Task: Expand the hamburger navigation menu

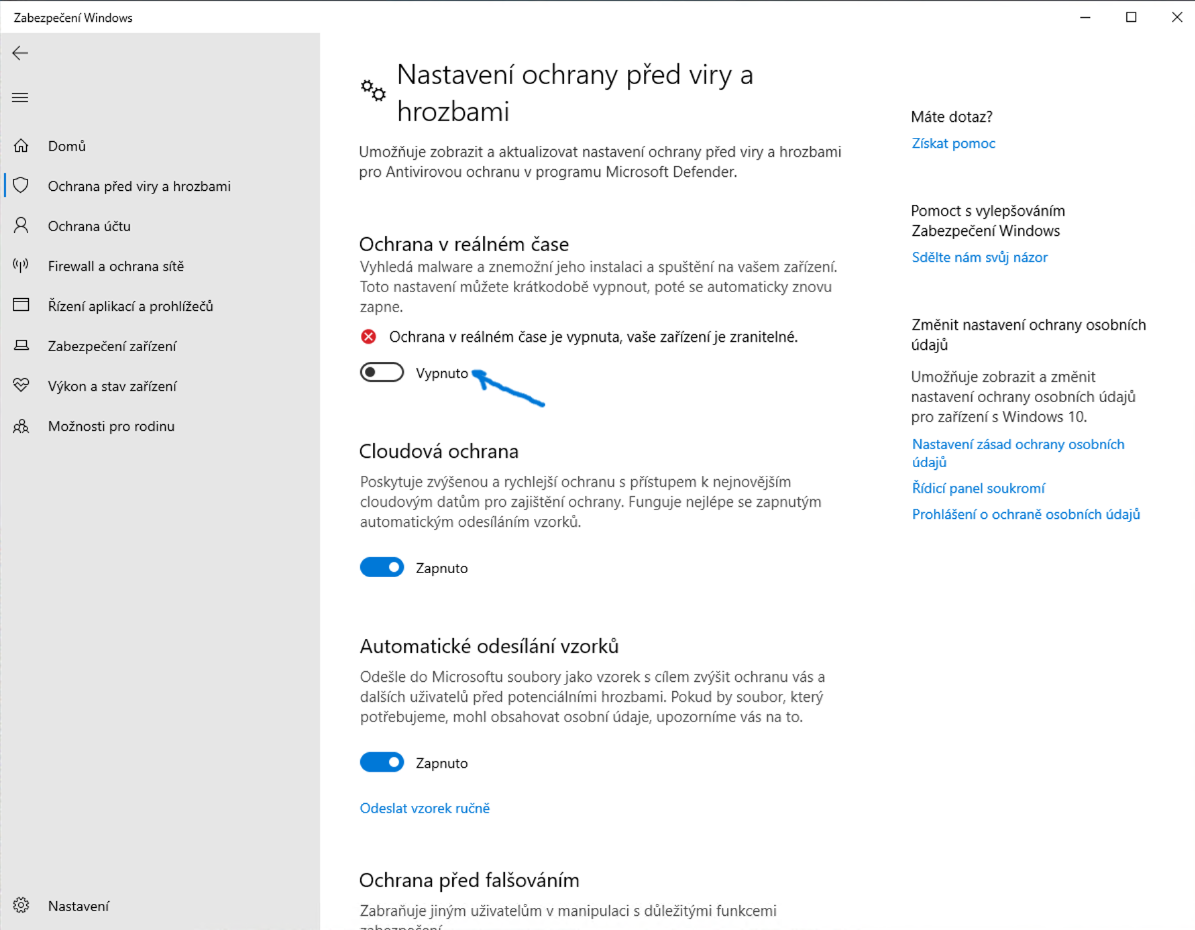Action: point(20,97)
